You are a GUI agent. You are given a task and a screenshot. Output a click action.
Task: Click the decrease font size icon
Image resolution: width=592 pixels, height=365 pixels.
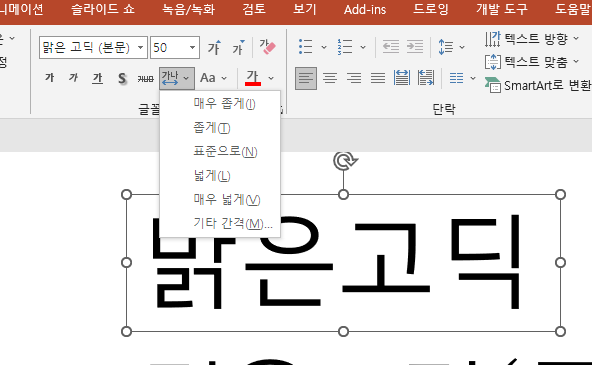point(238,48)
